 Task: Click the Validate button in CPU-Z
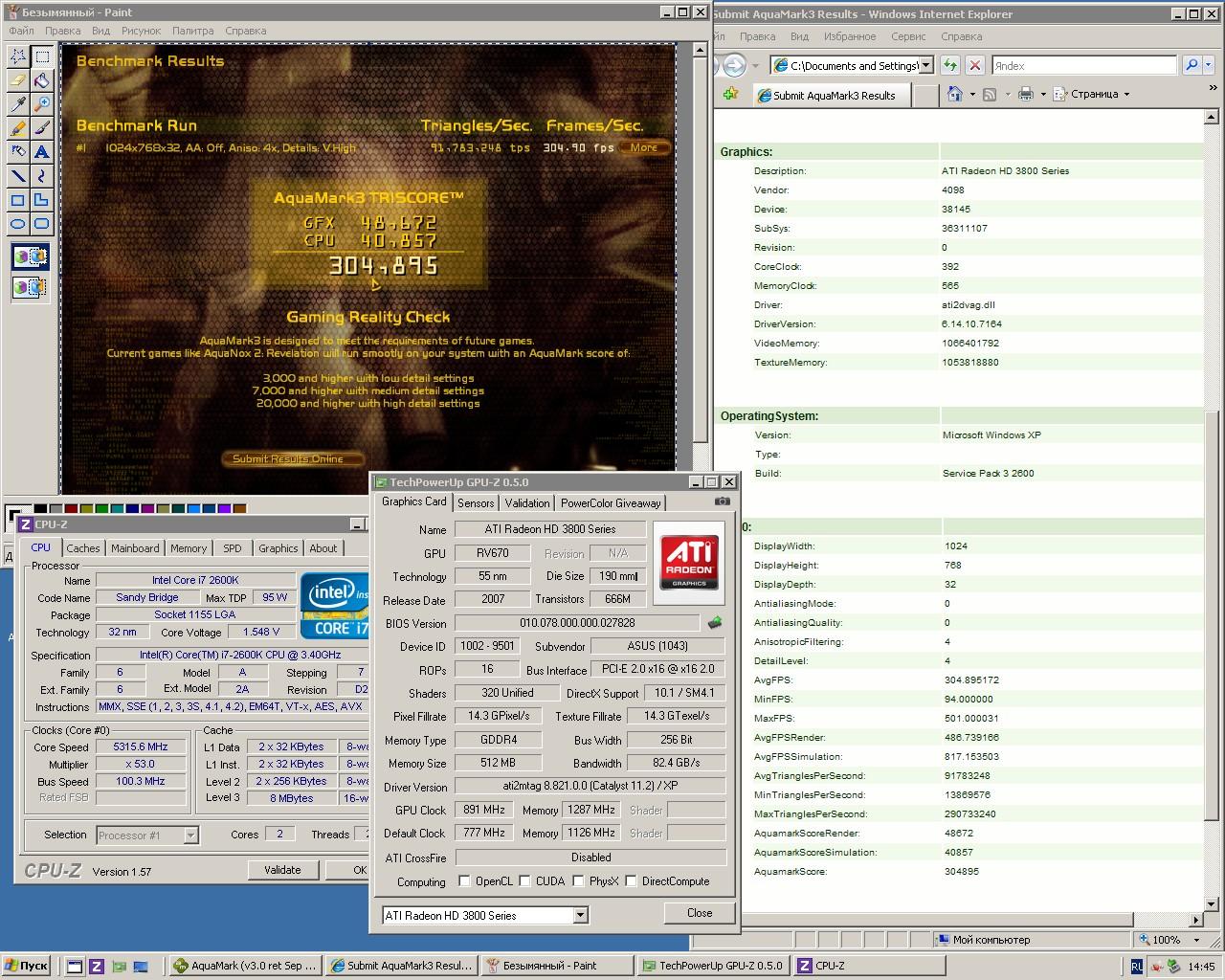(282, 870)
